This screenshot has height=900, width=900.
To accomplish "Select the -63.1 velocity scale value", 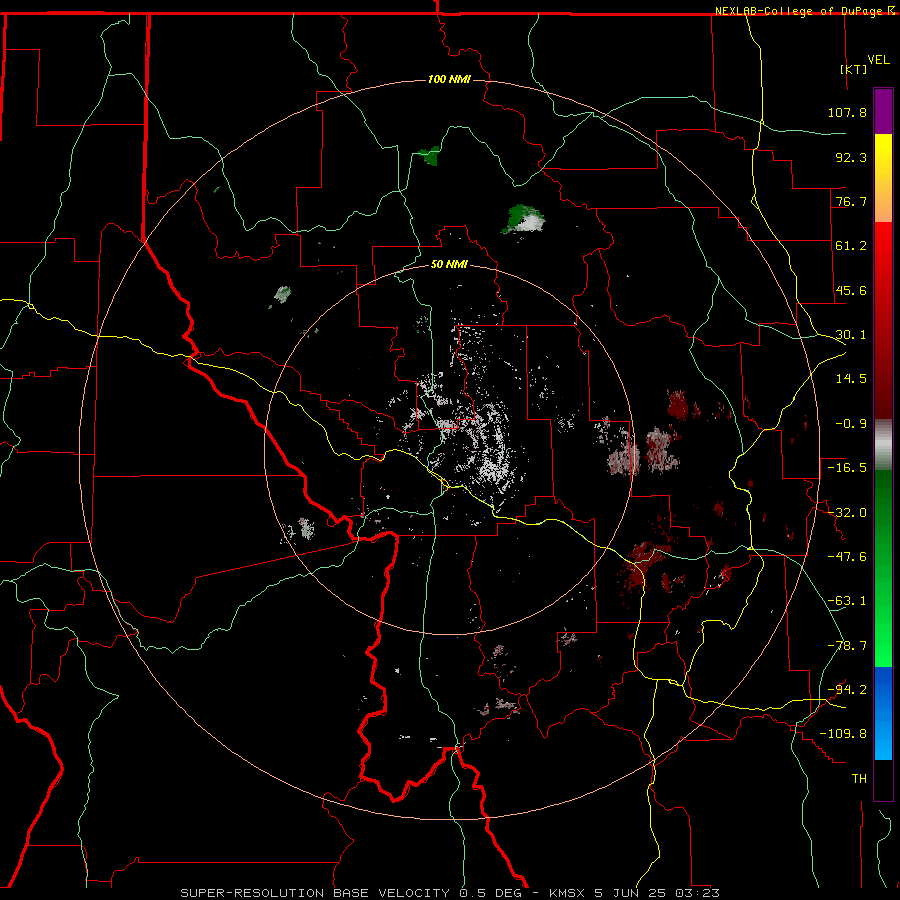I will point(847,601).
